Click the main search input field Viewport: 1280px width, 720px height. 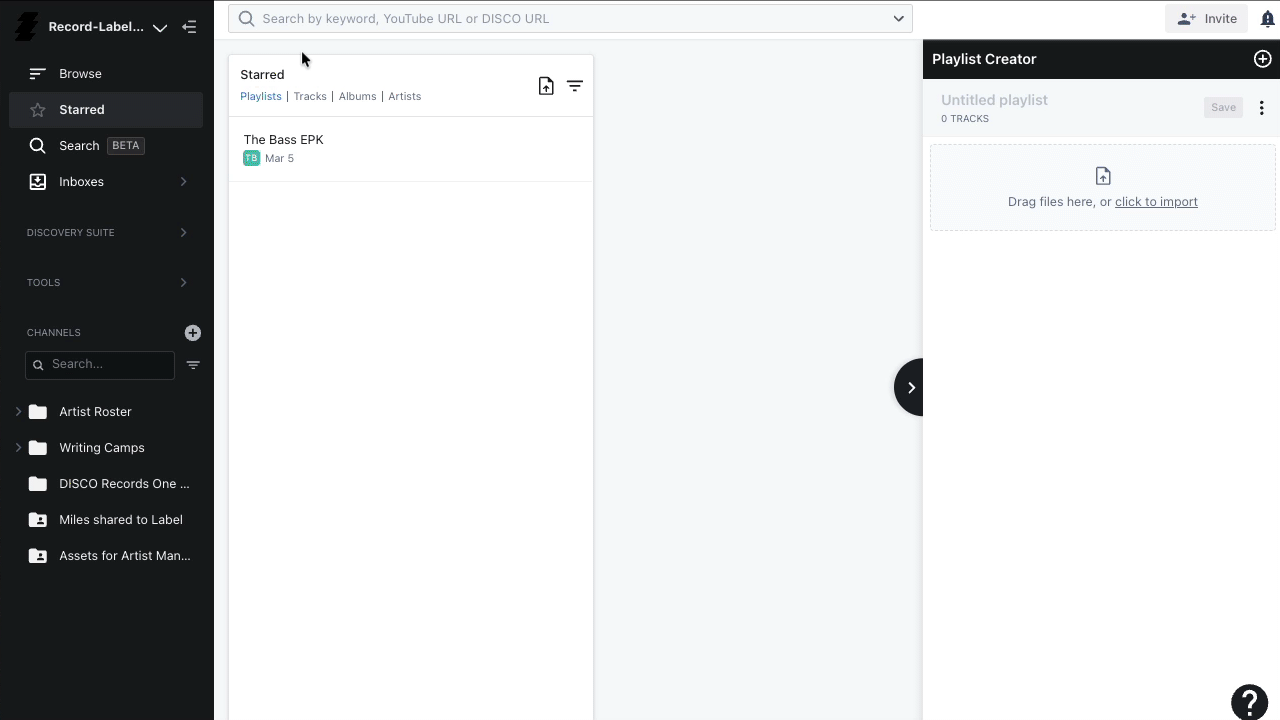click(x=570, y=18)
